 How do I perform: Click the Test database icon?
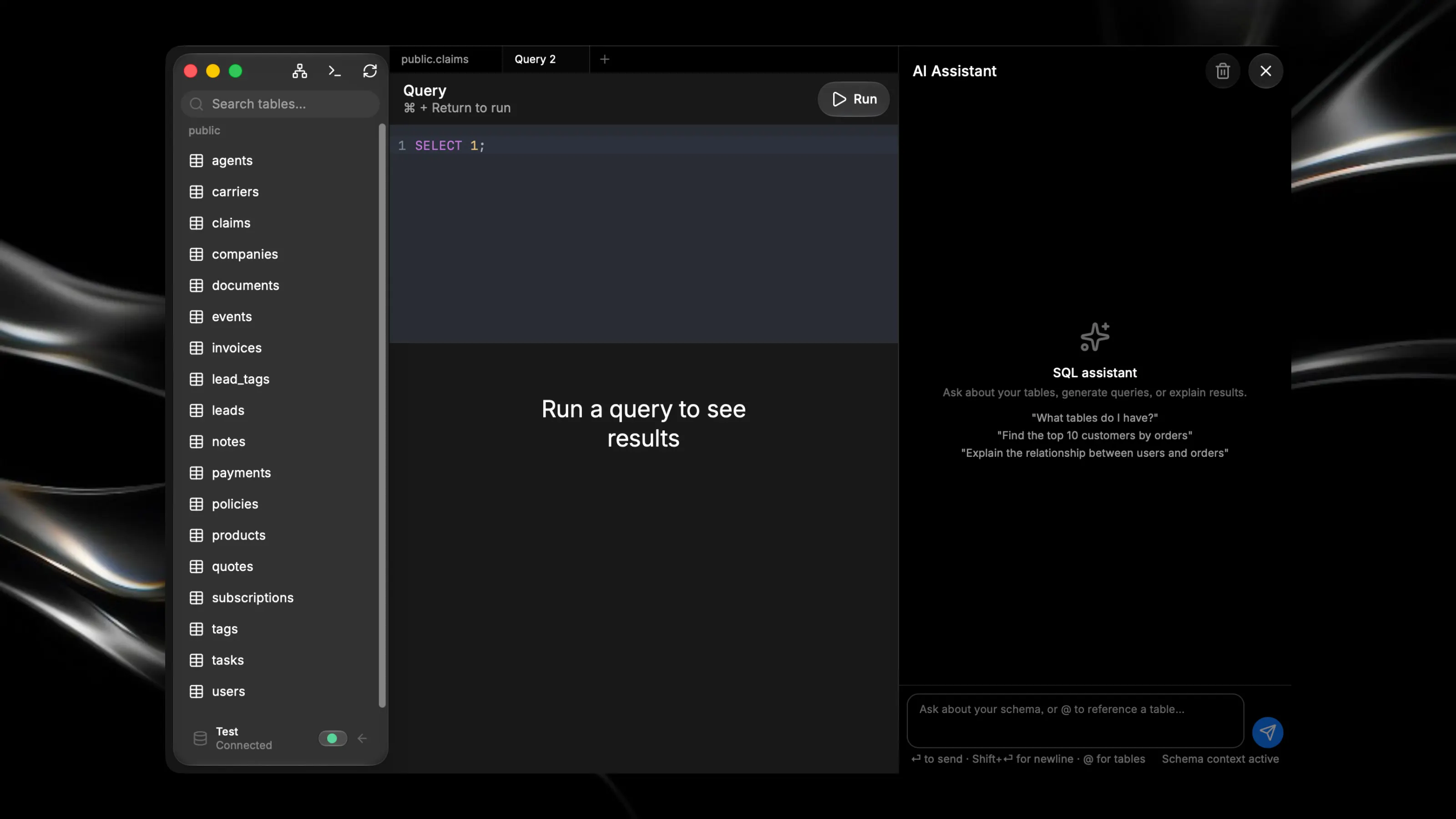pyautogui.click(x=200, y=738)
